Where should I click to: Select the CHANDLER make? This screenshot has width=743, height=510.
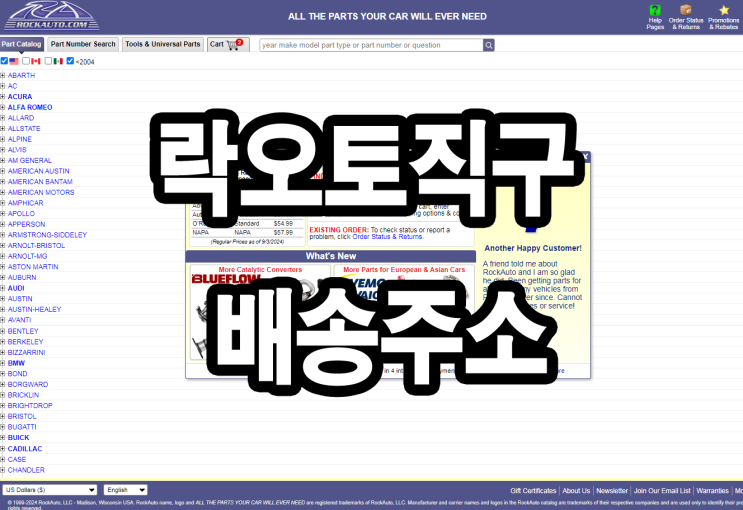click(x=26, y=470)
